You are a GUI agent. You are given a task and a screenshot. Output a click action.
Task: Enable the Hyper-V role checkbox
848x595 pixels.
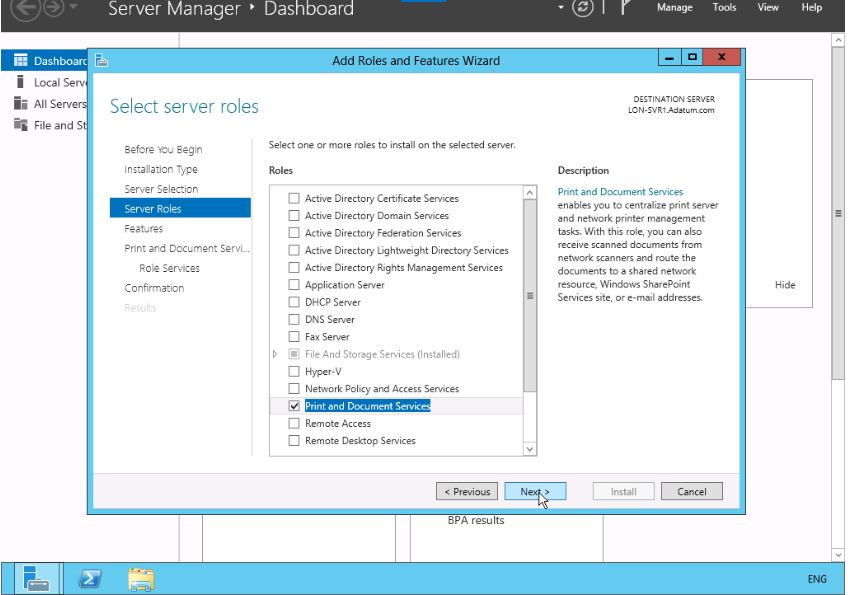[x=294, y=371]
